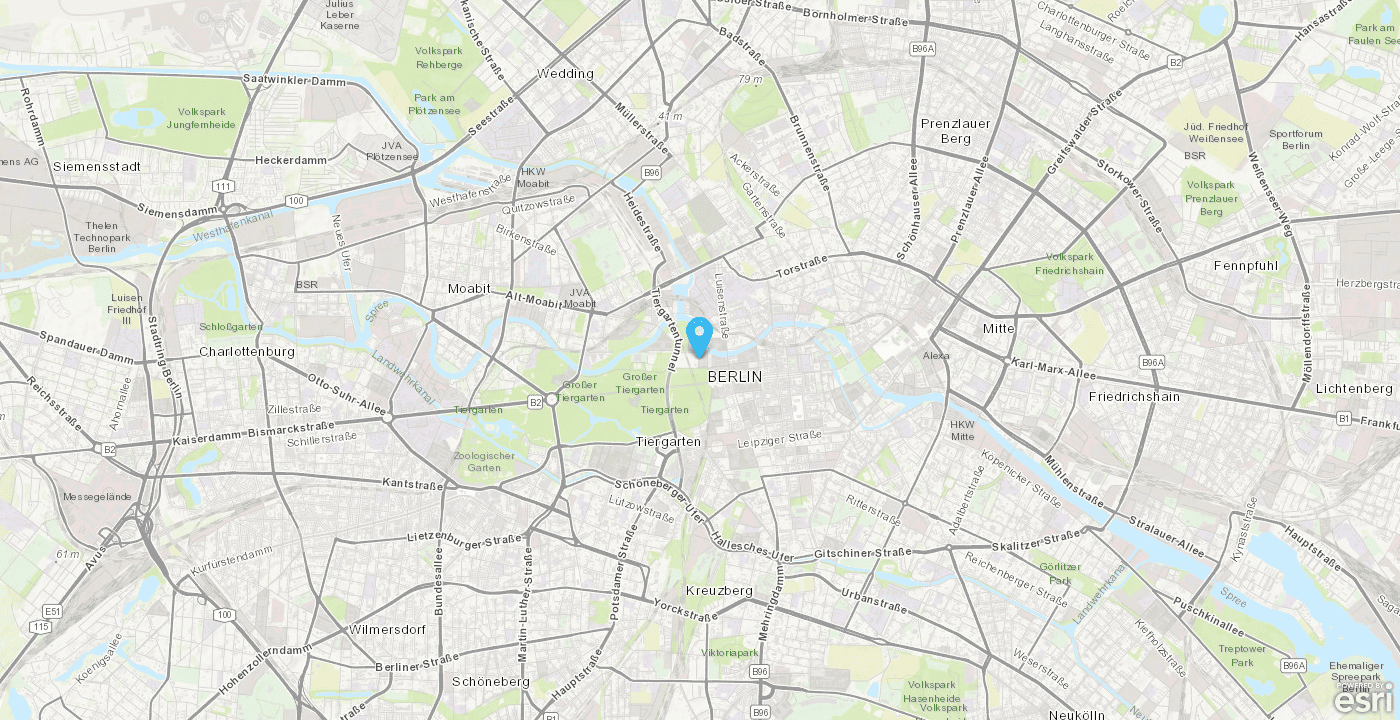1400x720 pixels.
Task: Click the blue location pin marker
Action: [x=700, y=336]
